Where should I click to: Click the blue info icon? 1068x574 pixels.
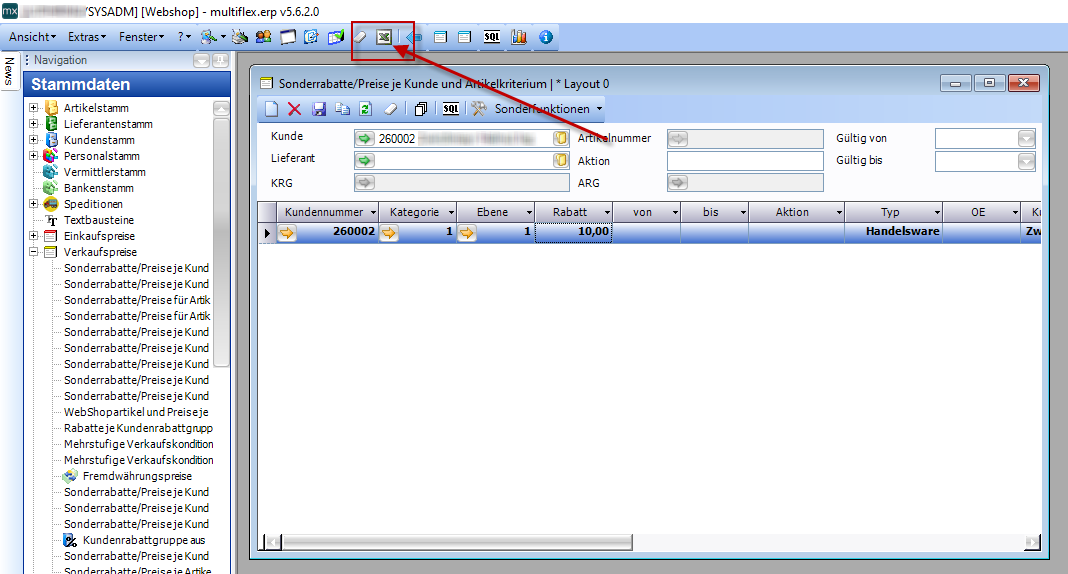click(x=545, y=37)
